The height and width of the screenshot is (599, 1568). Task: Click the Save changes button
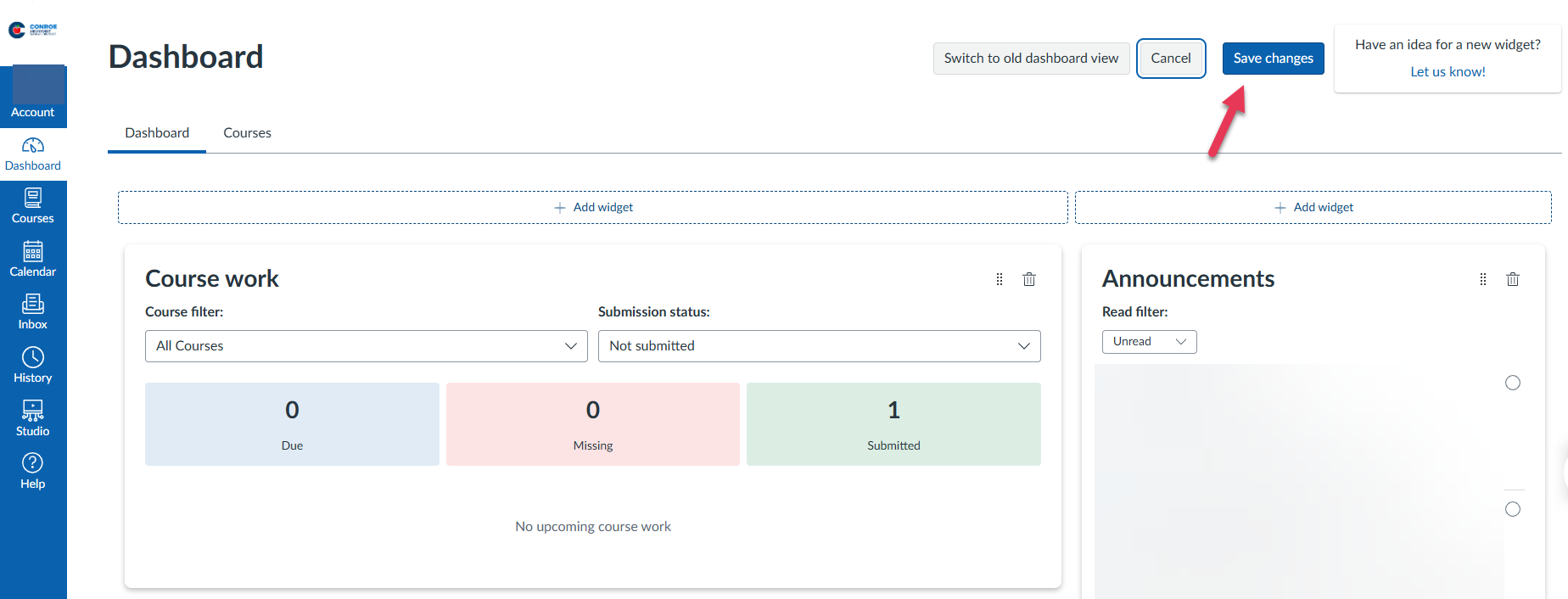tap(1273, 59)
